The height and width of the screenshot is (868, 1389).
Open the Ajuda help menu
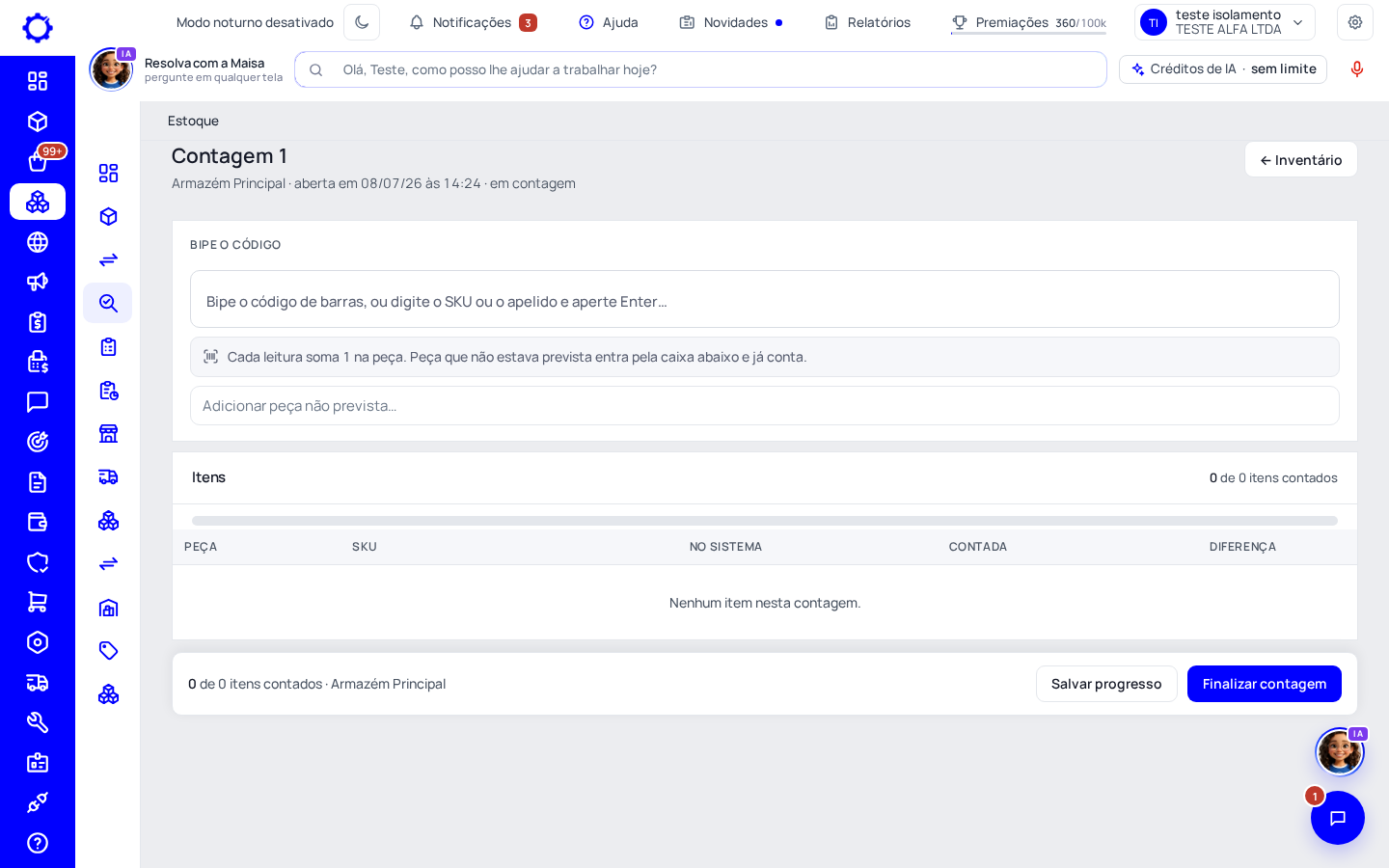[609, 22]
